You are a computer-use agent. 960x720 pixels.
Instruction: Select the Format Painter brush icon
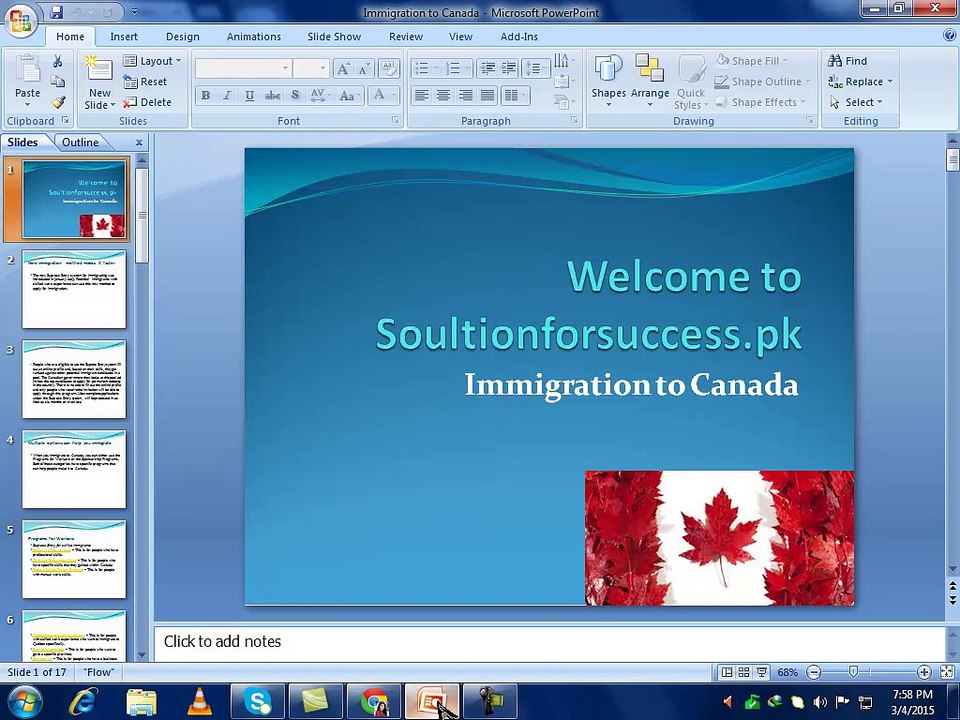58,102
